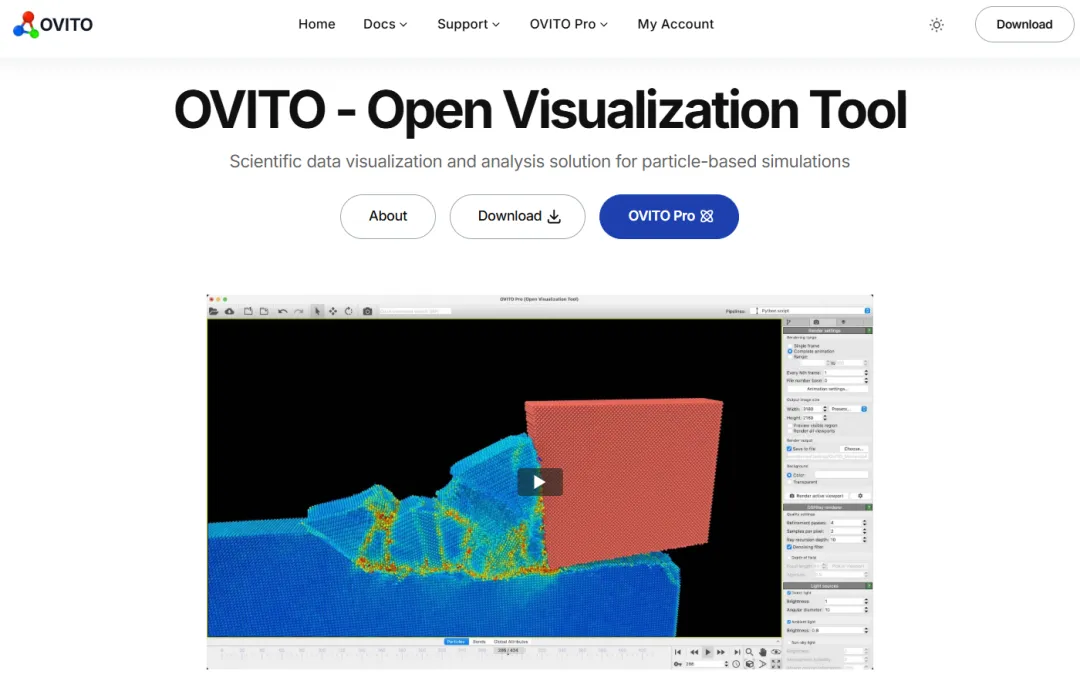1080x681 pixels.
Task: Click the timeline frame slider handle
Action: (x=508, y=651)
